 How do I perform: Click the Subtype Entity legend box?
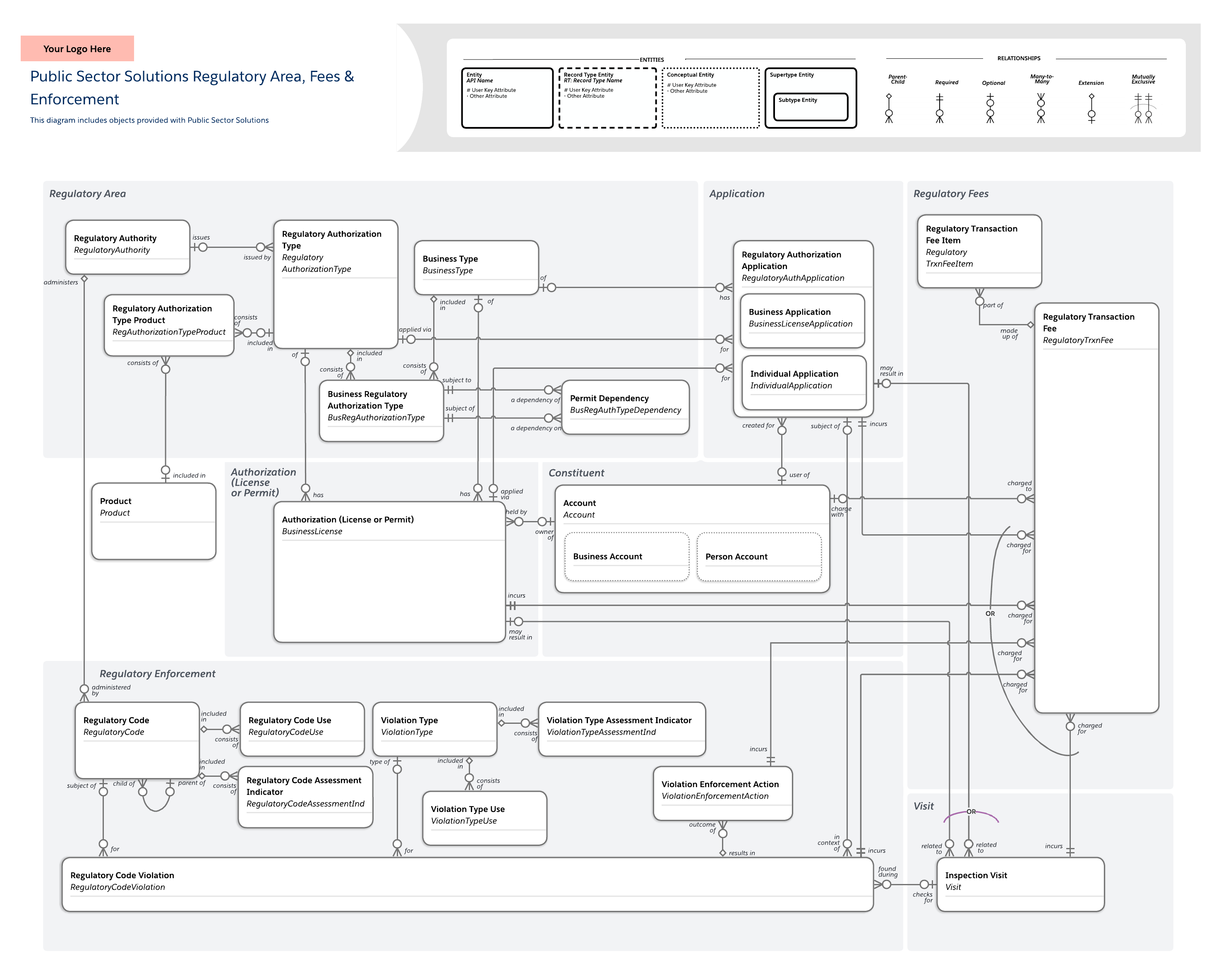pos(811,106)
